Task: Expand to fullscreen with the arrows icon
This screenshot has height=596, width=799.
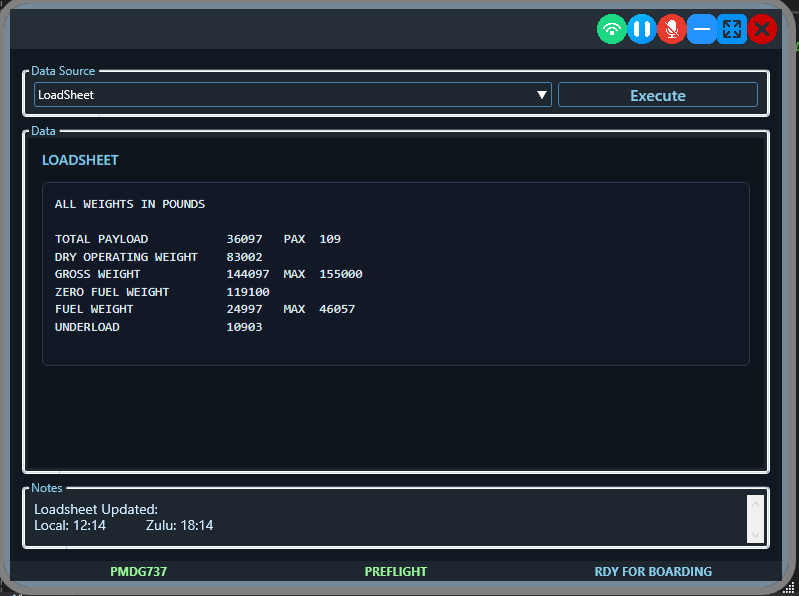Action: (732, 29)
